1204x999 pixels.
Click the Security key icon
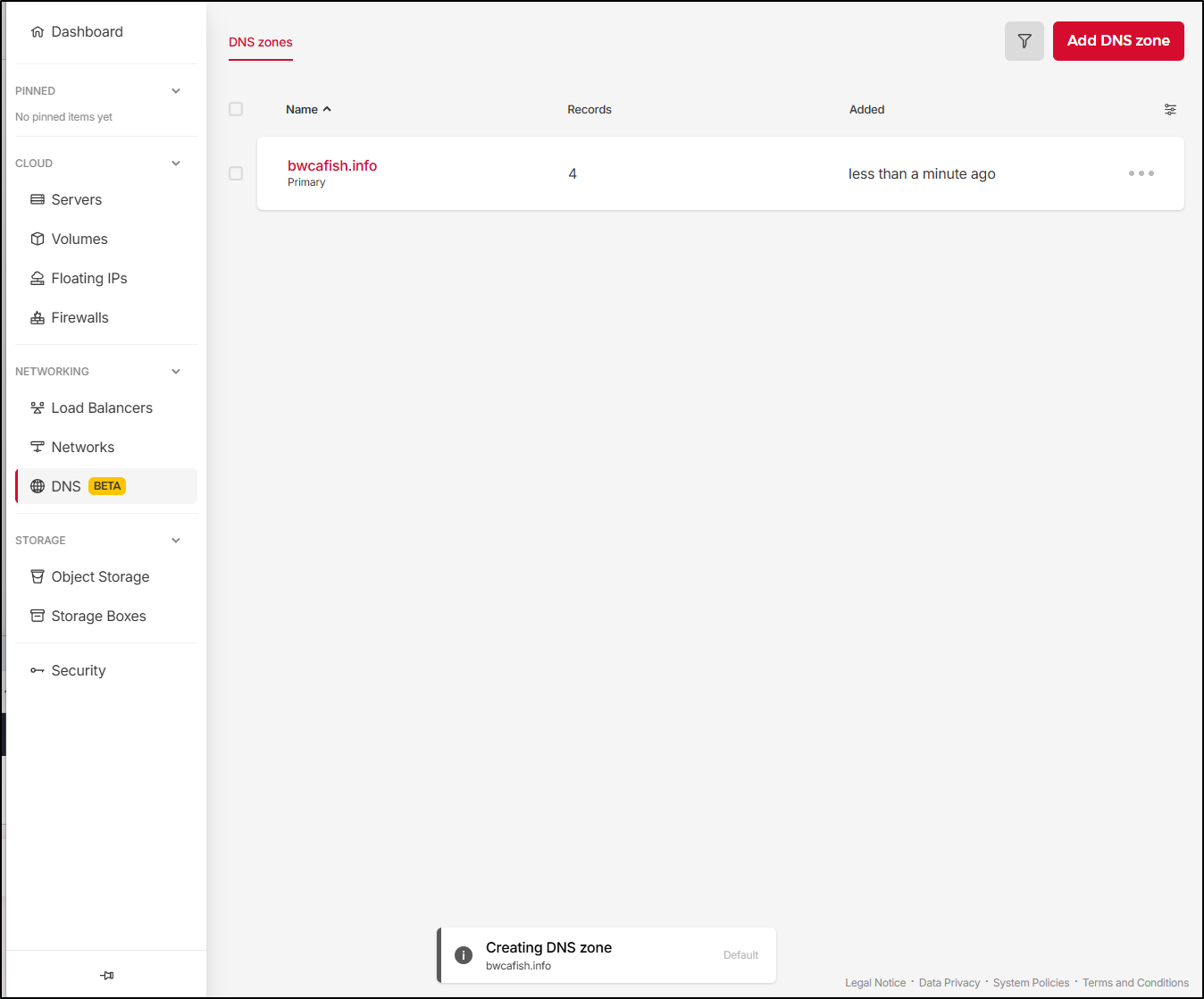tap(38, 670)
